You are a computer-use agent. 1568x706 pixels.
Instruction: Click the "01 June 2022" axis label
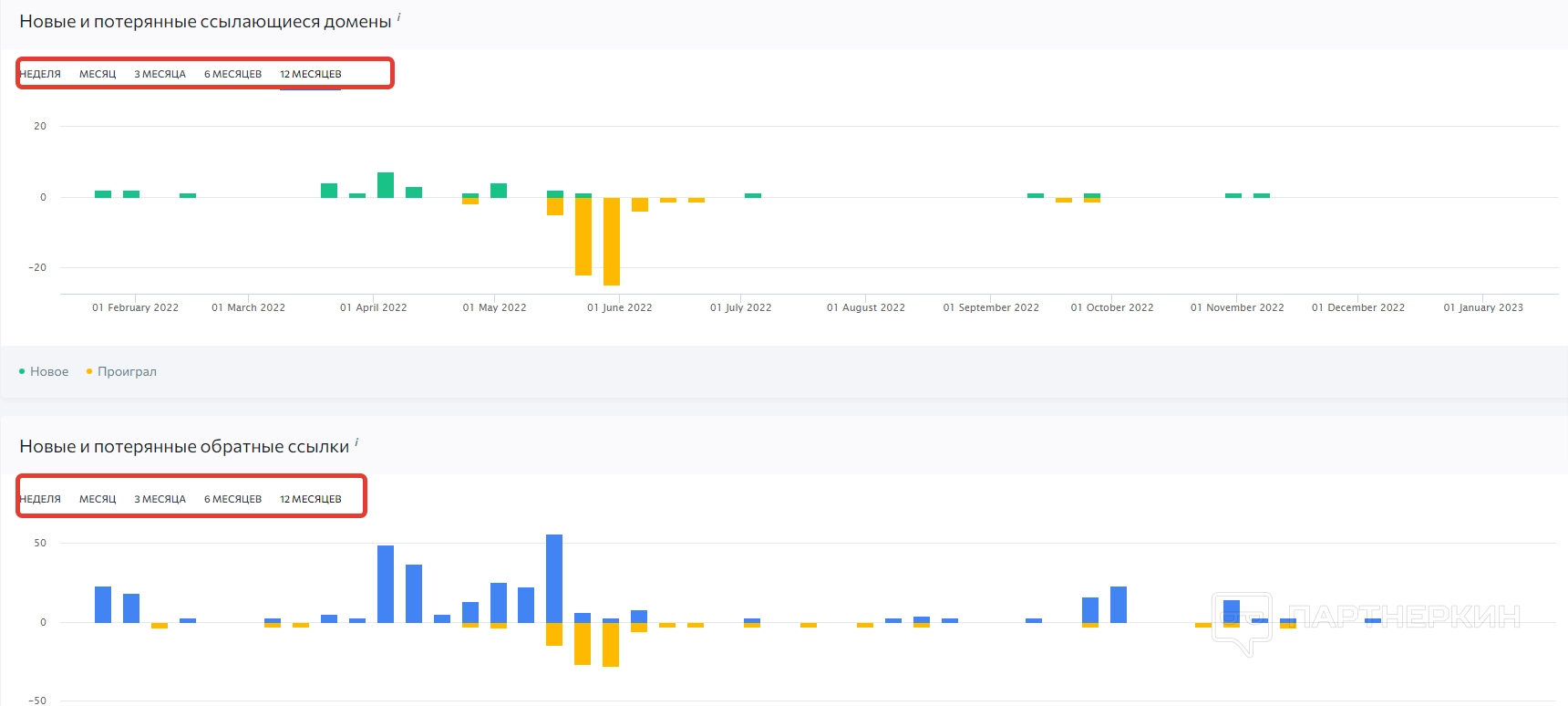pyautogui.click(x=620, y=307)
